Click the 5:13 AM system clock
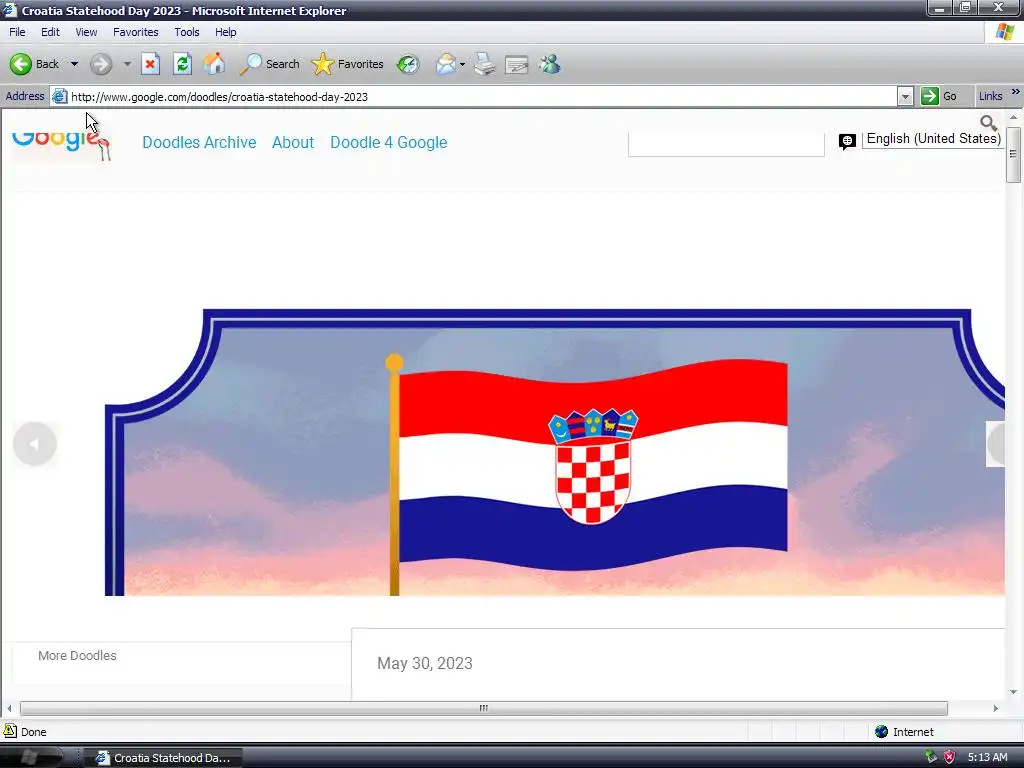The image size is (1024, 768). pyautogui.click(x=987, y=758)
